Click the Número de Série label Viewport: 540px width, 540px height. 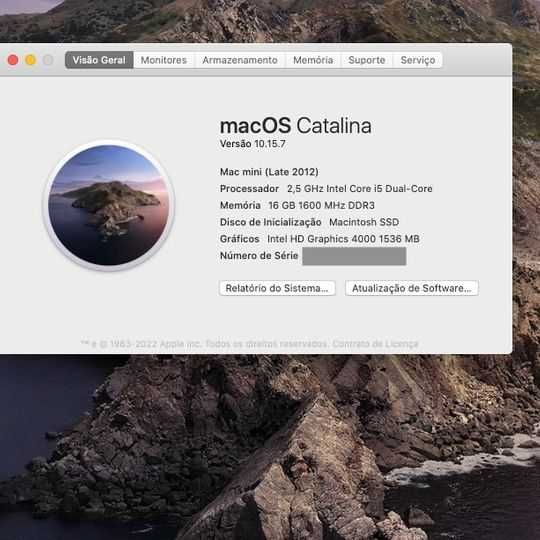pyautogui.click(x=259, y=256)
